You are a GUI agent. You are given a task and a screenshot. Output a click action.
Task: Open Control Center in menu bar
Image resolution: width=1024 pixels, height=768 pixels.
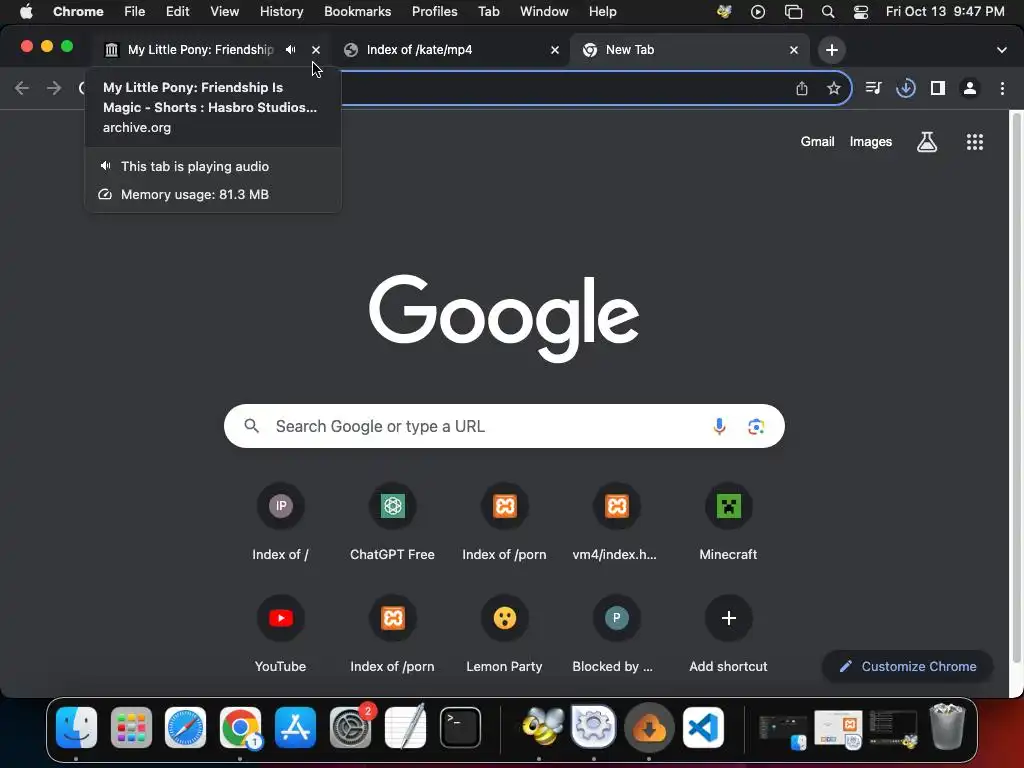pyautogui.click(x=861, y=12)
